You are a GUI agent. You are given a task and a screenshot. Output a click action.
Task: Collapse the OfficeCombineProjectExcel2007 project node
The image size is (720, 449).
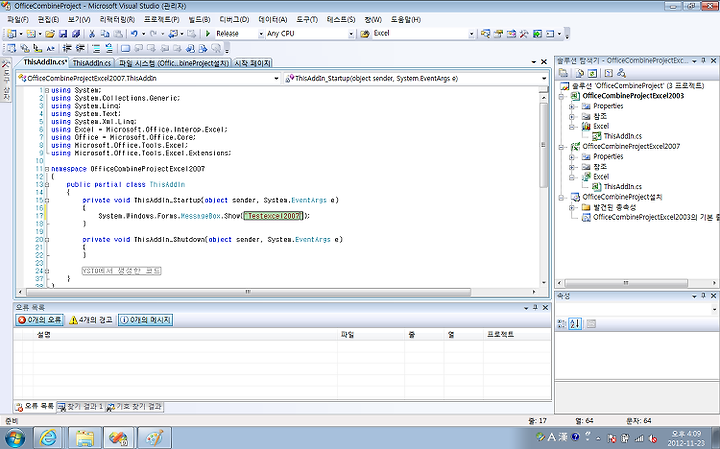click(x=562, y=147)
